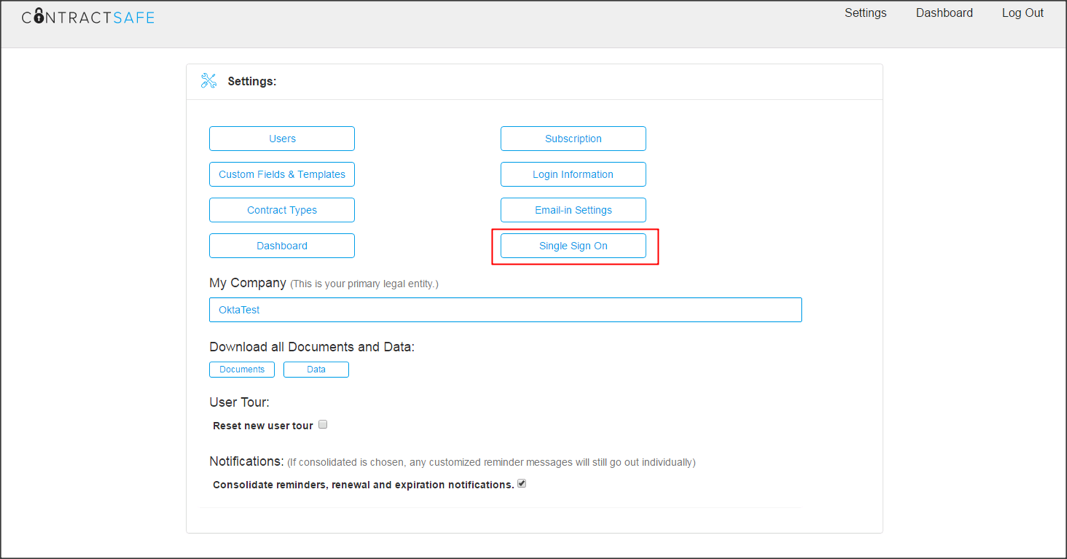Image resolution: width=1067 pixels, height=559 pixels.
Task: Select the Contract Types button
Action: tap(282, 210)
